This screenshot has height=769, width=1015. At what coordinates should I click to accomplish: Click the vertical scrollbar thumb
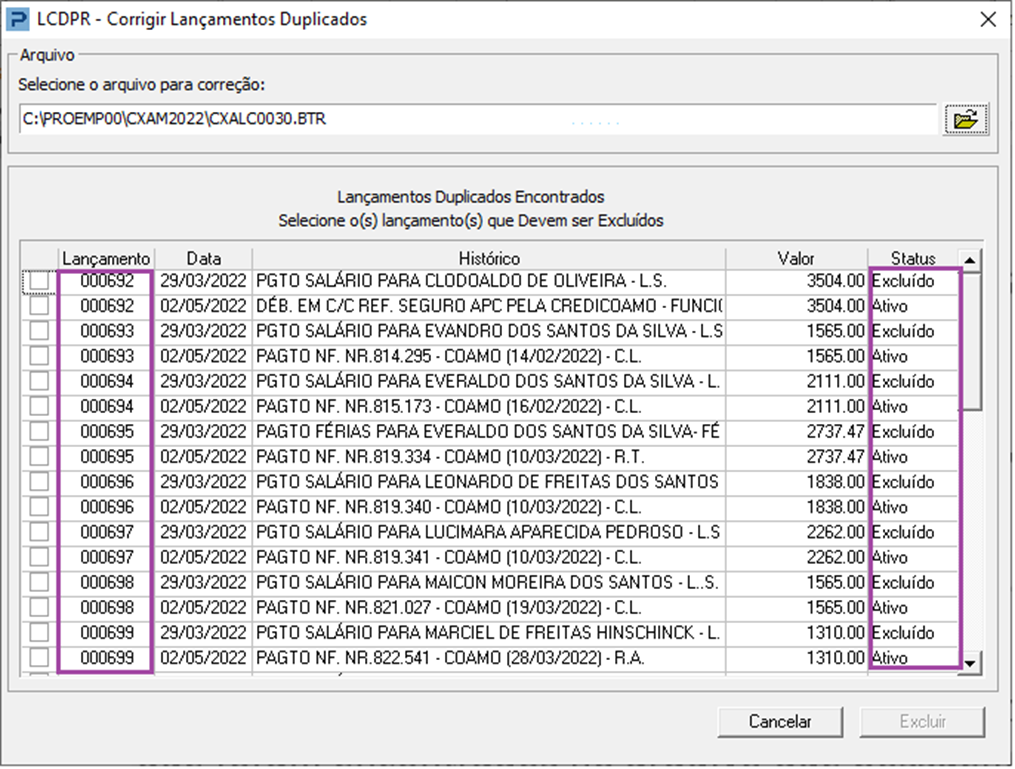972,340
